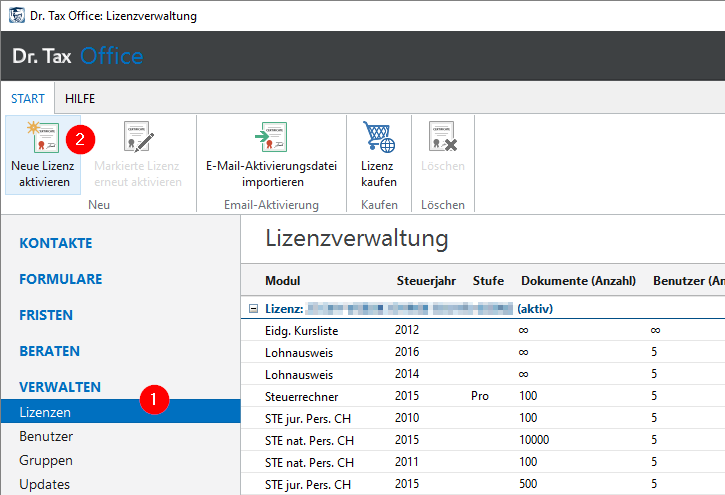Collapse the Lizenz group row
The height and width of the screenshot is (495, 725).
pos(253,308)
